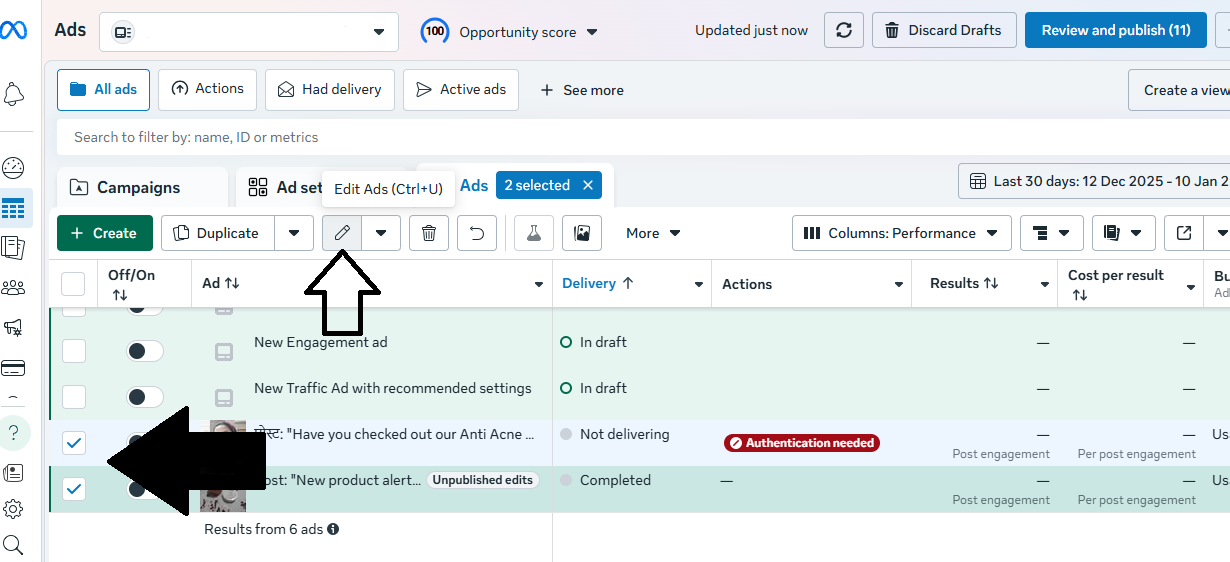The height and width of the screenshot is (562, 1230).
Task: Open the Opportunity score dropdown
Action: [x=510, y=32]
